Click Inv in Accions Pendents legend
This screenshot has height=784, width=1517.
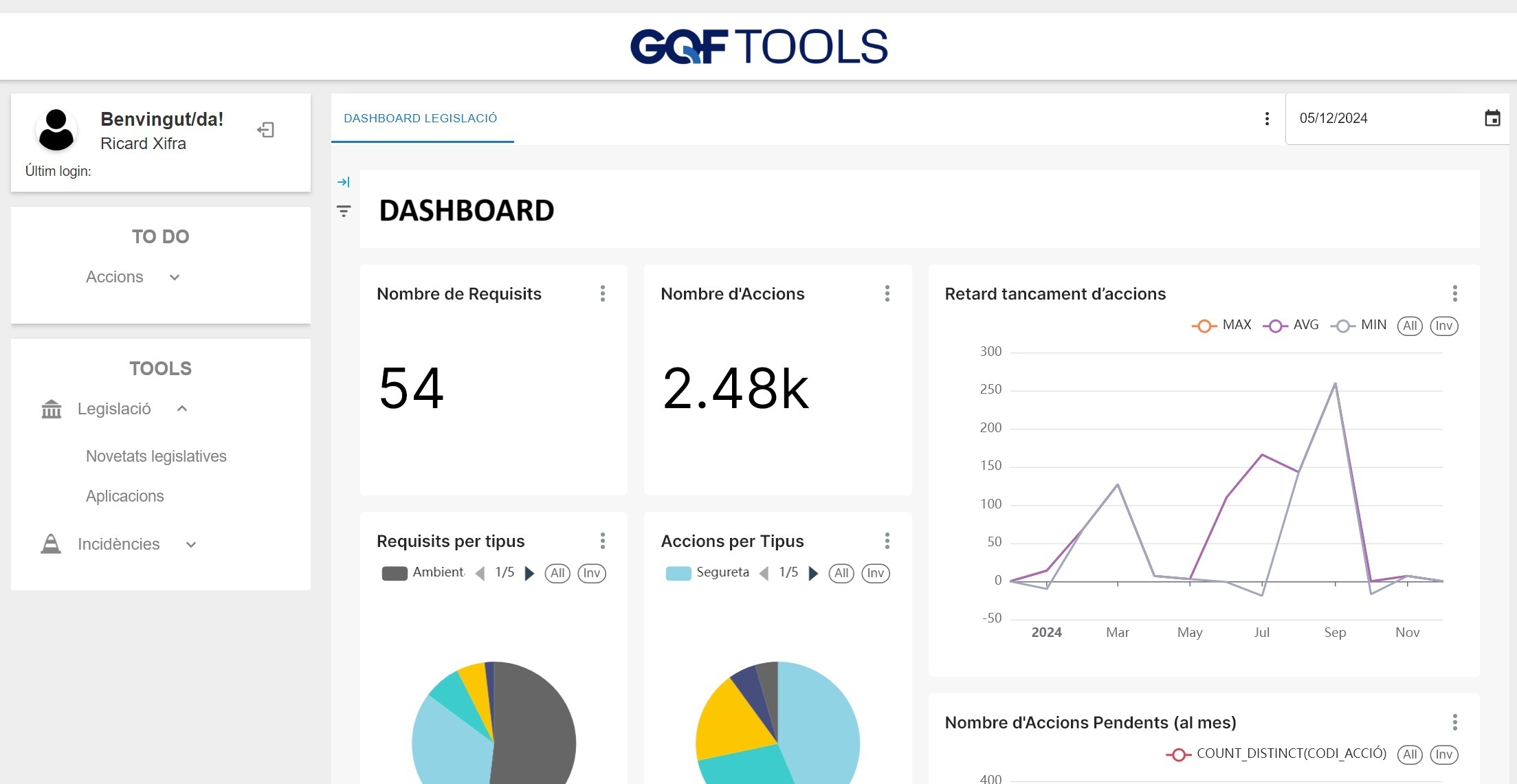tap(1444, 754)
